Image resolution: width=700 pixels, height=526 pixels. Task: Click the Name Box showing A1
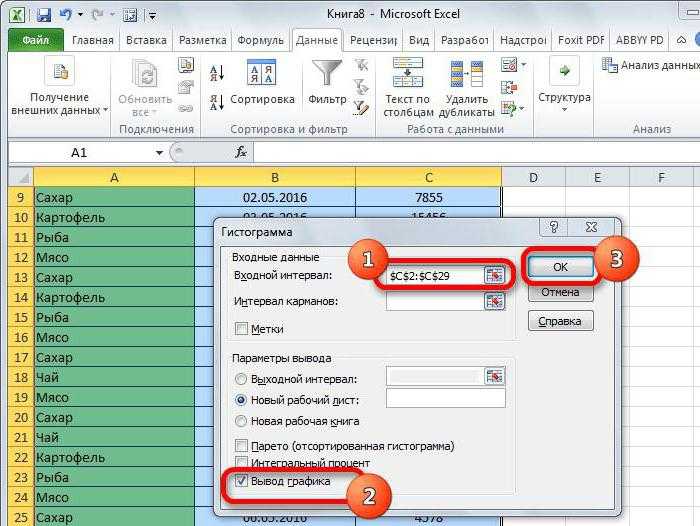click(80, 153)
